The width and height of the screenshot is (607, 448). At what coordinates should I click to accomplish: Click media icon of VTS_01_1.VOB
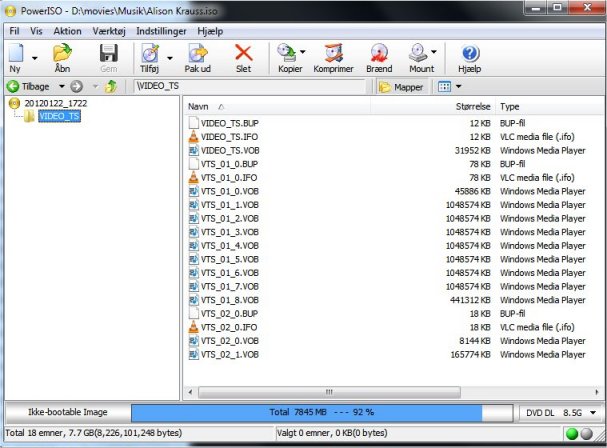click(194, 205)
